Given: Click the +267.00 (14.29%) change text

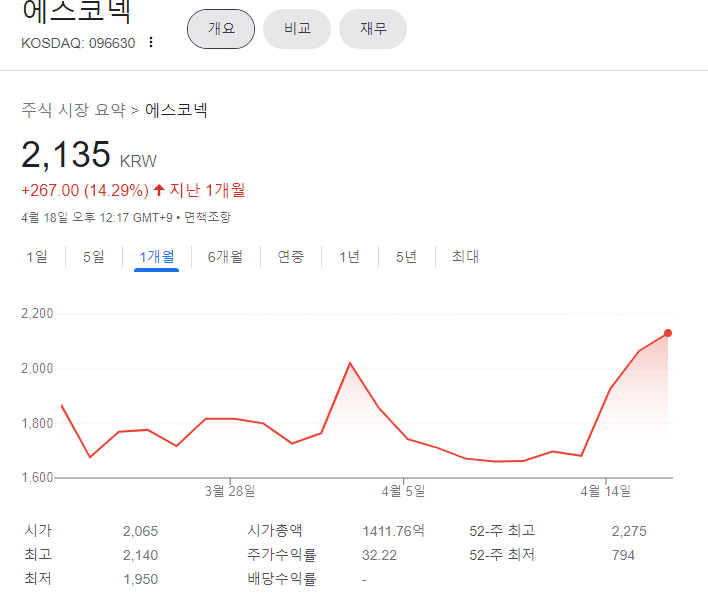Looking at the screenshot, I should pyautogui.click(x=85, y=190).
